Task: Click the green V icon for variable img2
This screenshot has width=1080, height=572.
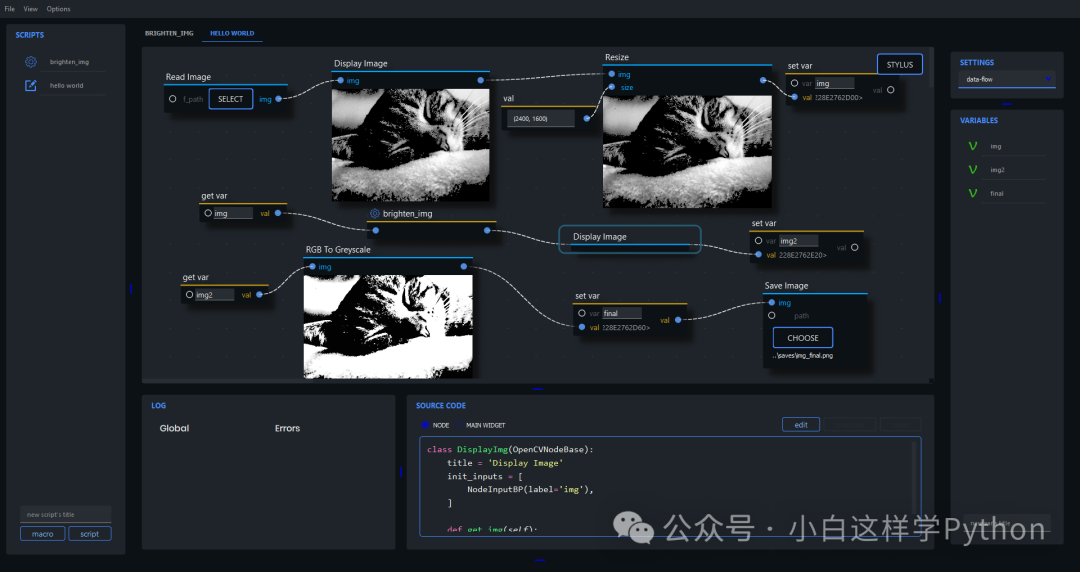Action: tap(973, 170)
